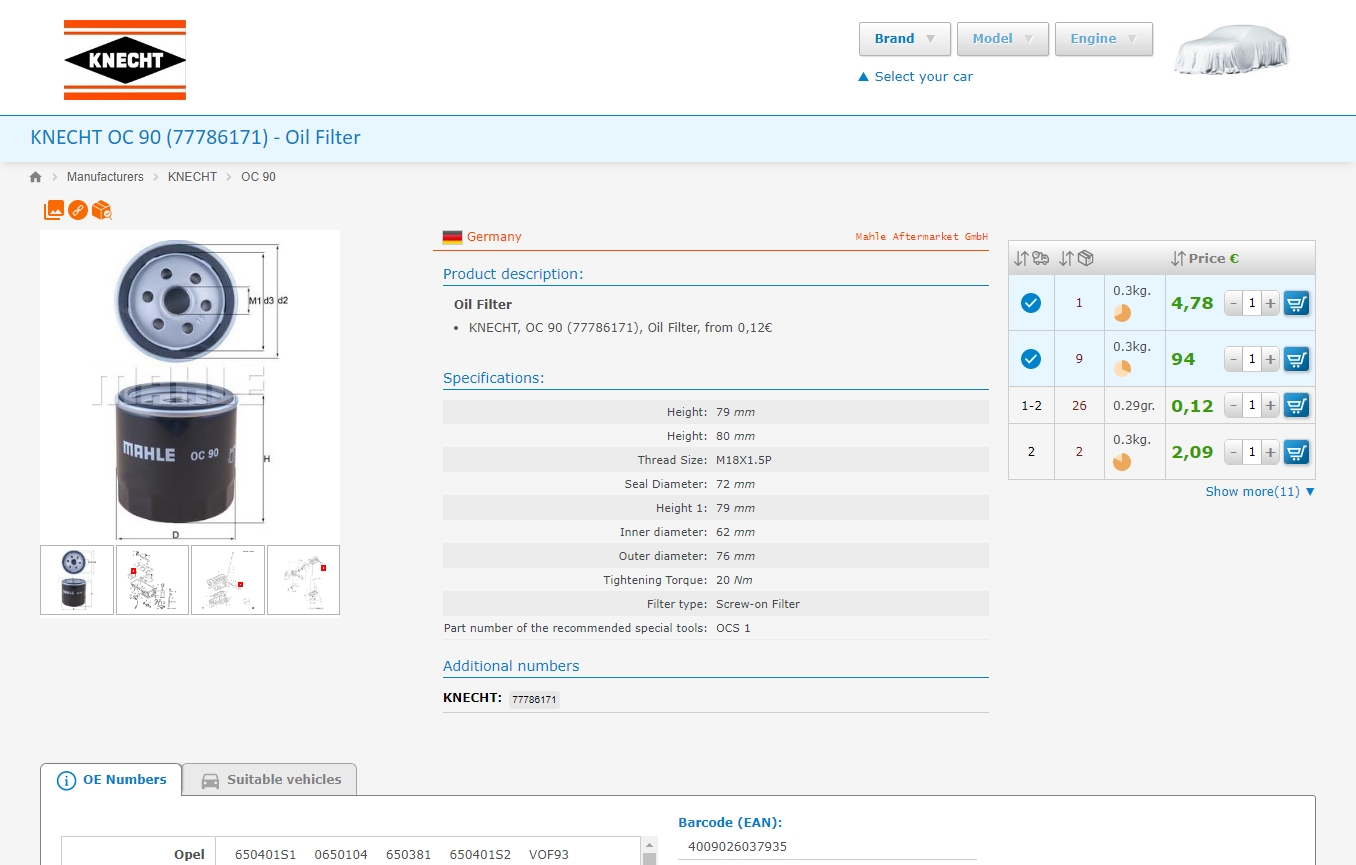Click the OE numbers list scrollbar
The width and height of the screenshot is (1356, 865).
(x=650, y=851)
